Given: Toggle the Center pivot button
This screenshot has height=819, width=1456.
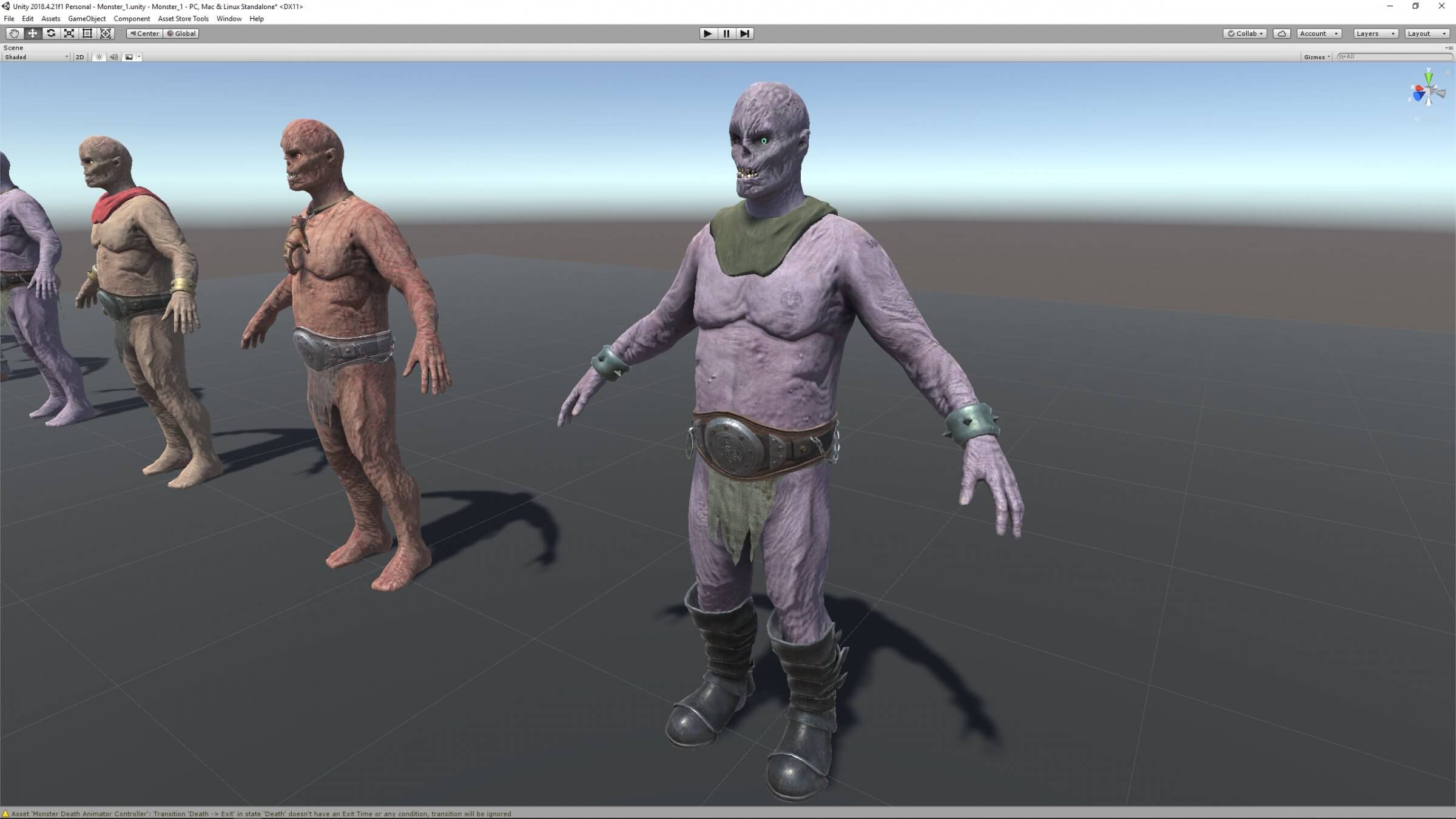Looking at the screenshot, I should 144,33.
